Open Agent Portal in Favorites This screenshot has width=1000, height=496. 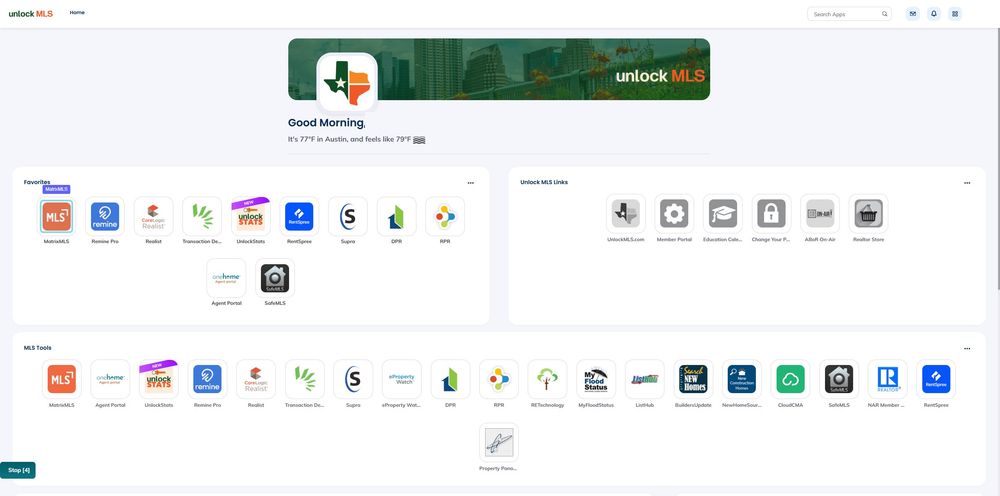tap(226, 278)
